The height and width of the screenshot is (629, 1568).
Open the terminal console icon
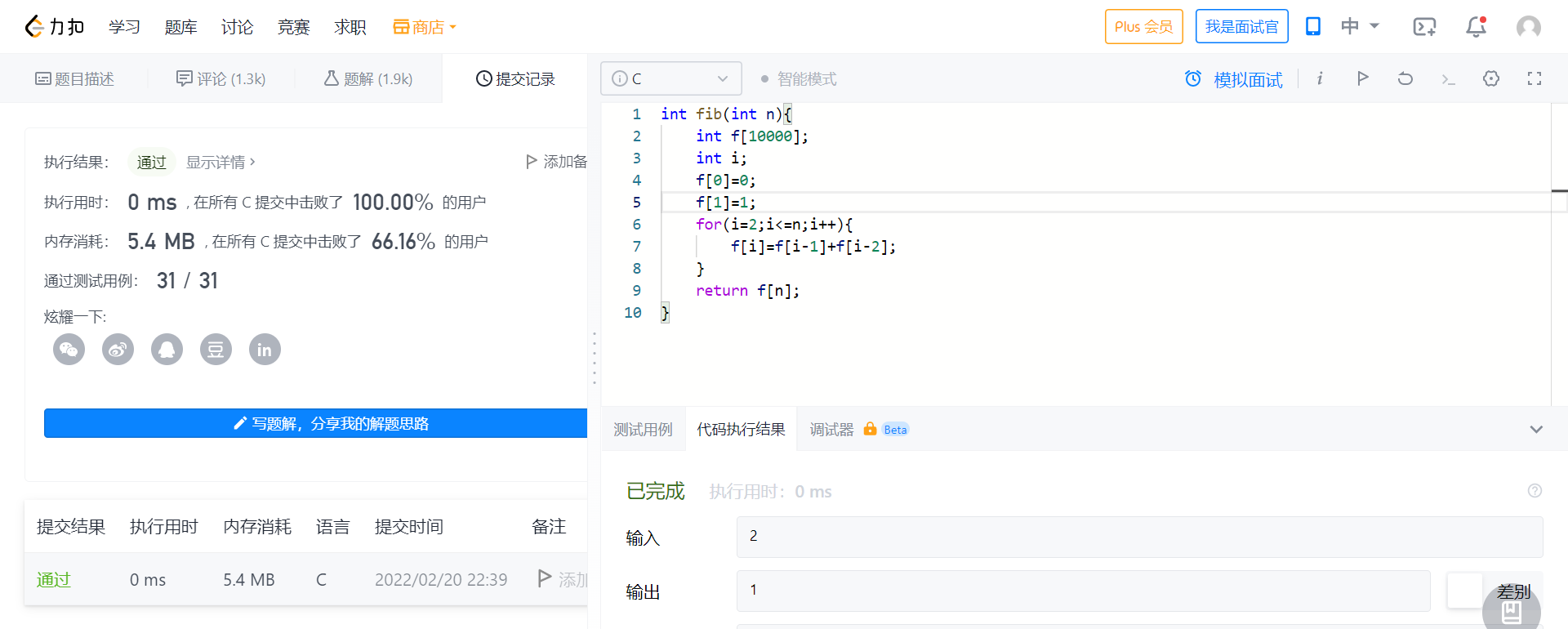[x=1448, y=79]
